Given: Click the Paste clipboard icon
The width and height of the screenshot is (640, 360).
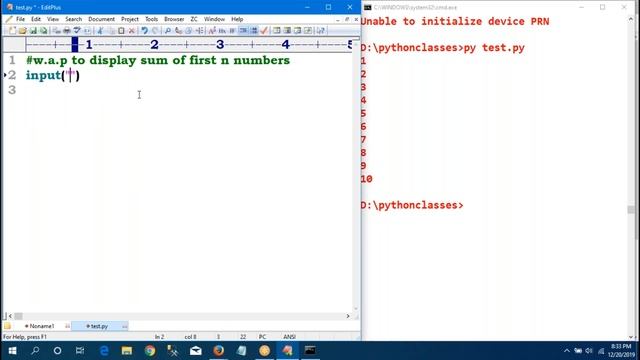Looking at the screenshot, I should click(121, 31).
